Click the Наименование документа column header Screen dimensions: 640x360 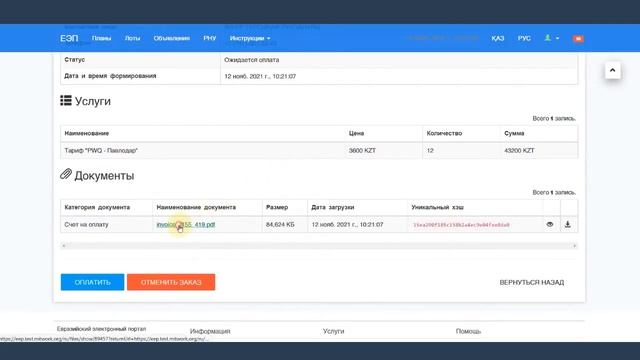pos(196,207)
